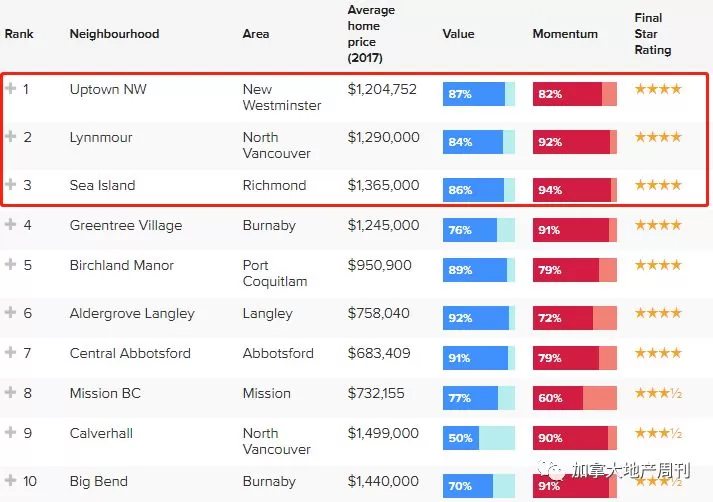
Task: Click the 50% Value bar for Calverhall
Action: click(479, 438)
